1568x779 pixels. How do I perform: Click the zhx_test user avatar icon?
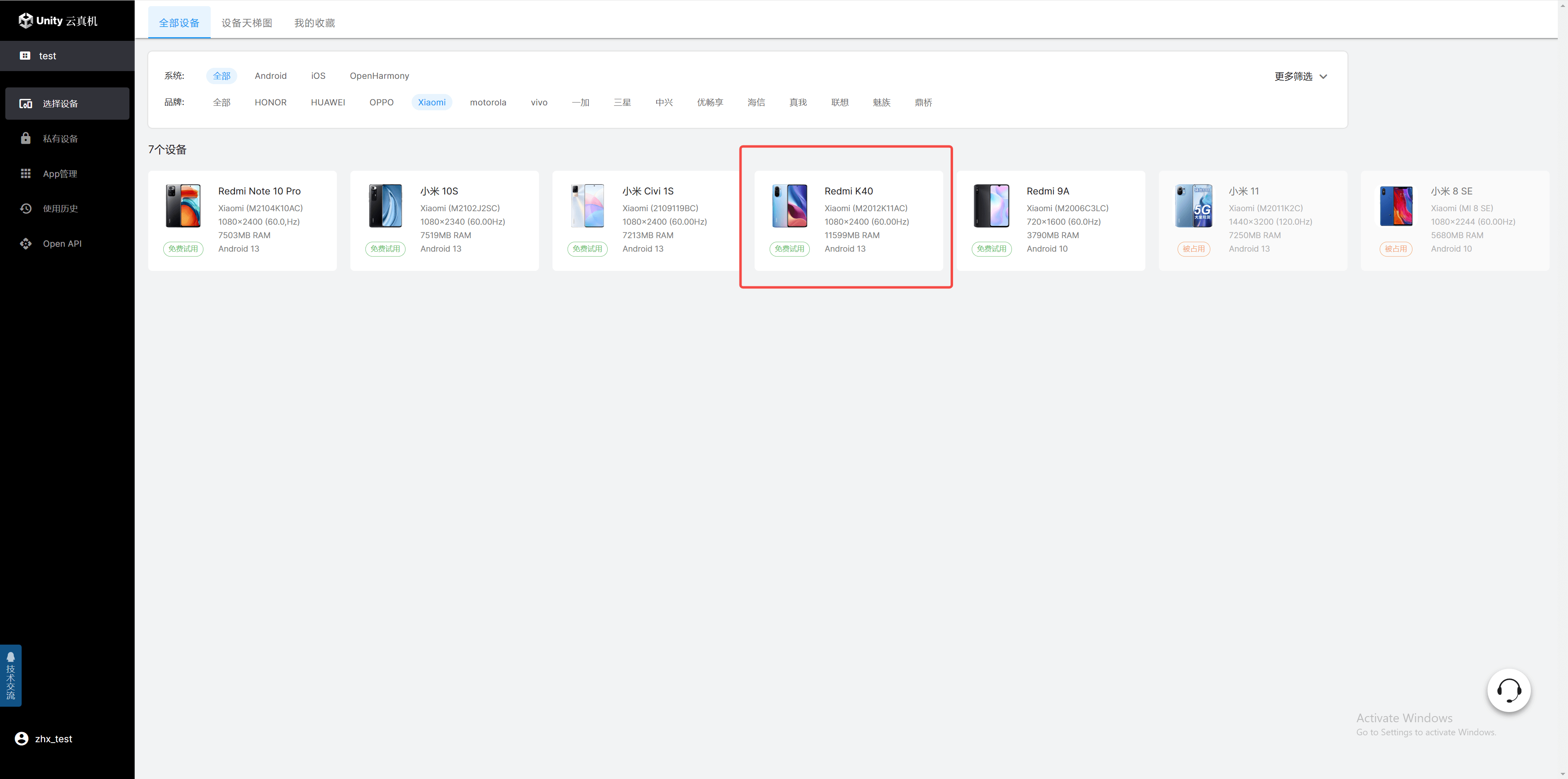point(21,738)
